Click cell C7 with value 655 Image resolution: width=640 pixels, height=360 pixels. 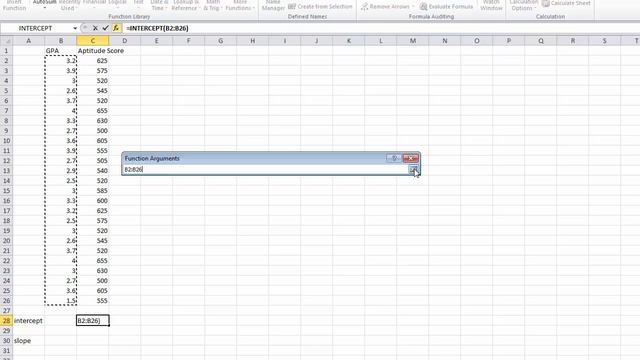[93, 111]
